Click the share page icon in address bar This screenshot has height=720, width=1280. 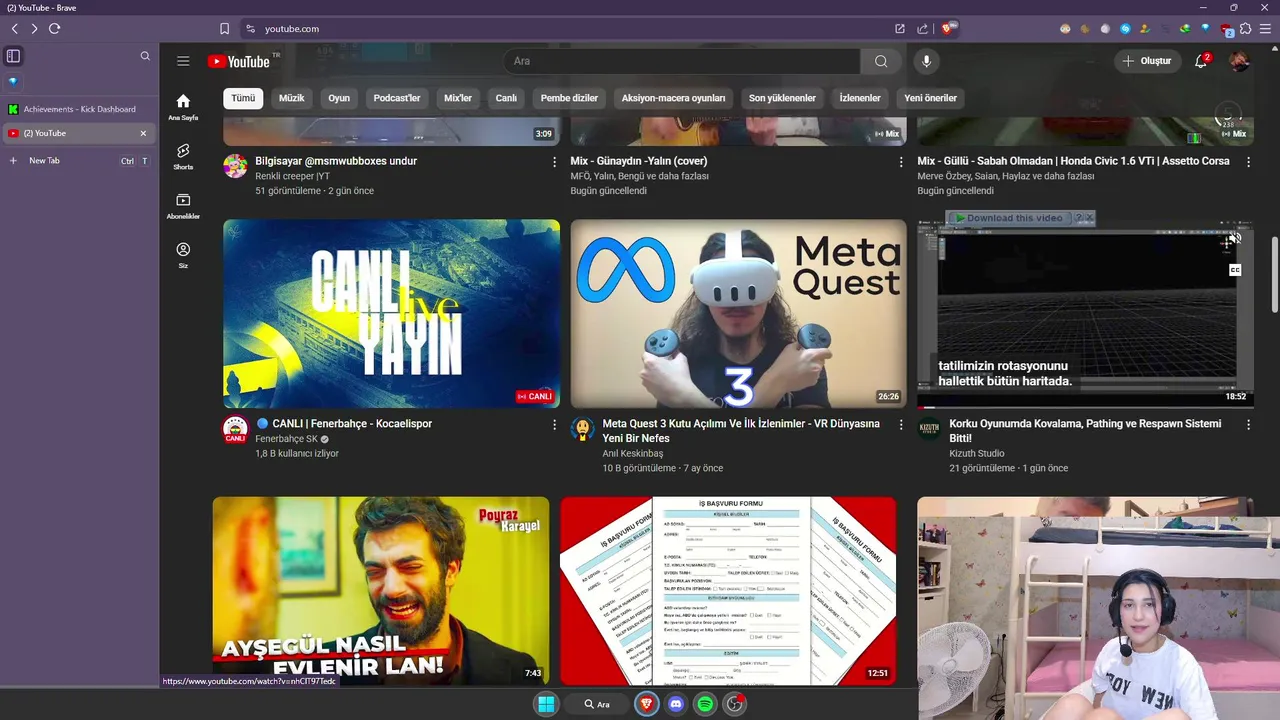click(922, 29)
